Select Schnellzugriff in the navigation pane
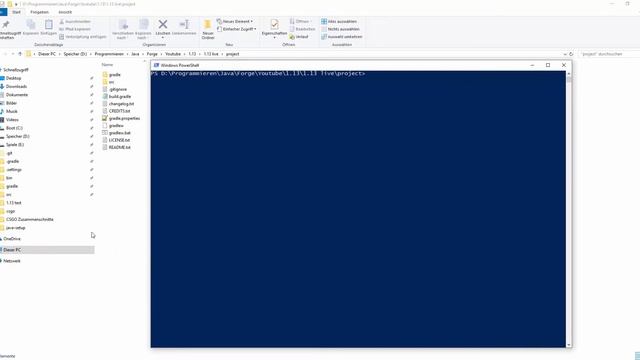 tap(16, 70)
